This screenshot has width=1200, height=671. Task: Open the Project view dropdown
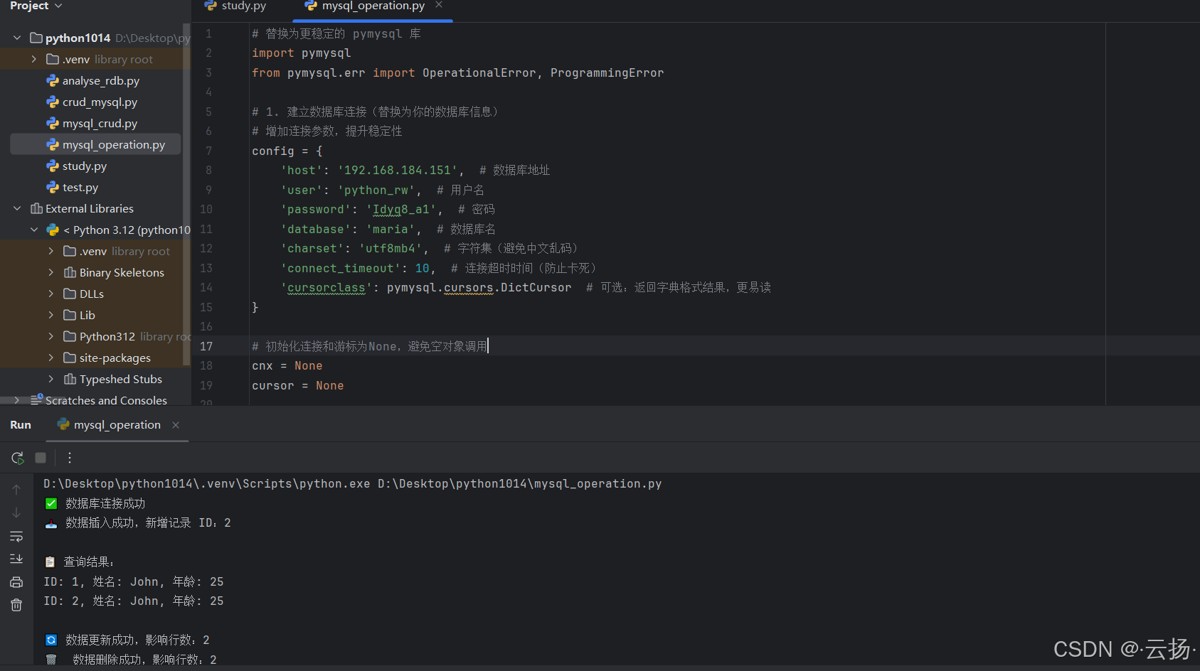point(36,6)
